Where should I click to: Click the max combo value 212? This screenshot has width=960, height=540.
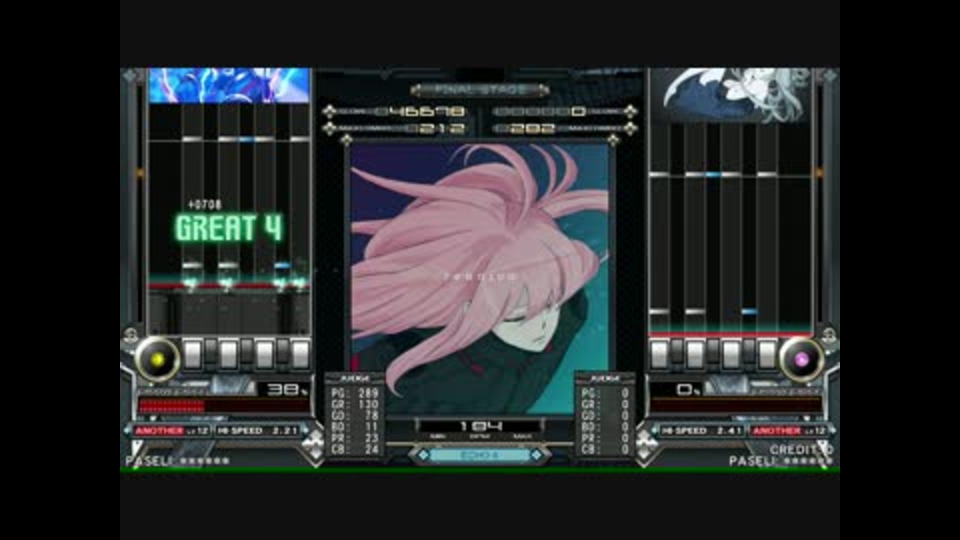442,129
